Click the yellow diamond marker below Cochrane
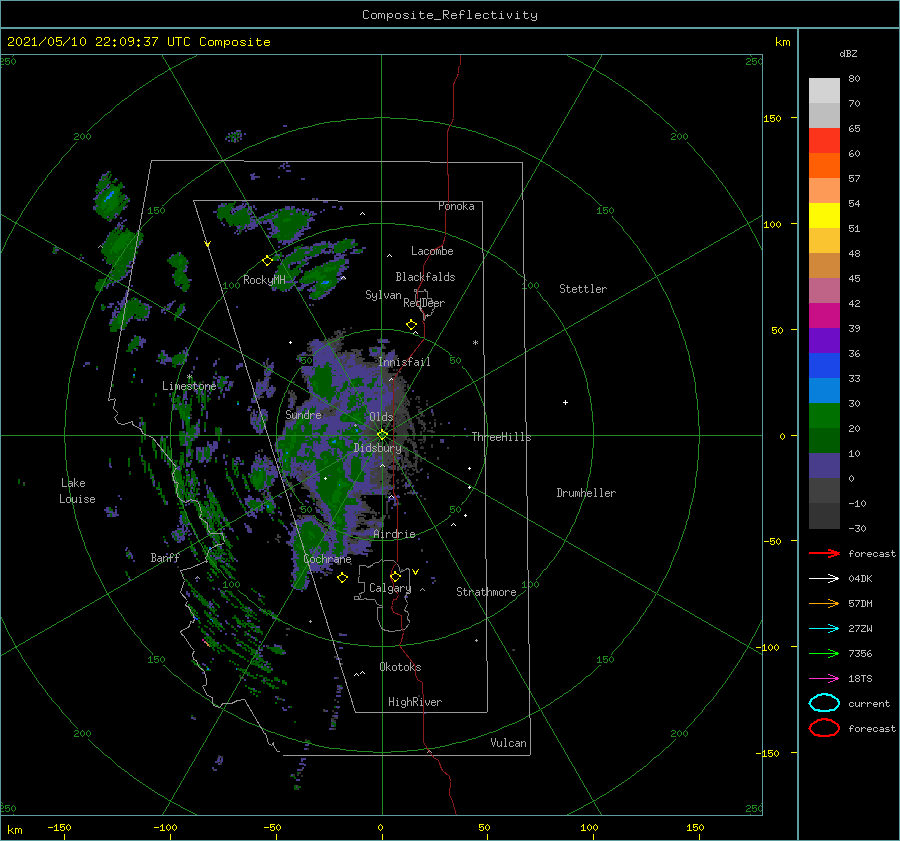Image resolution: width=900 pixels, height=841 pixels. 342,578
